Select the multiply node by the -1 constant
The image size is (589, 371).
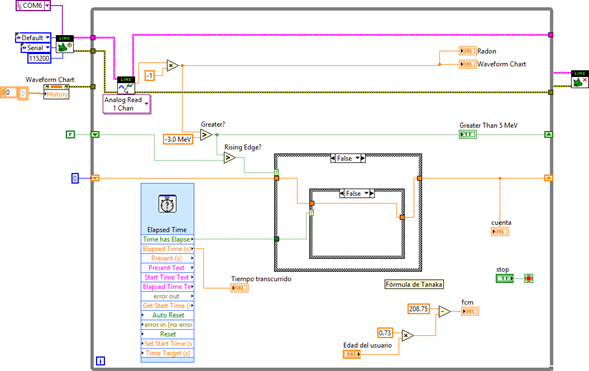pos(172,66)
